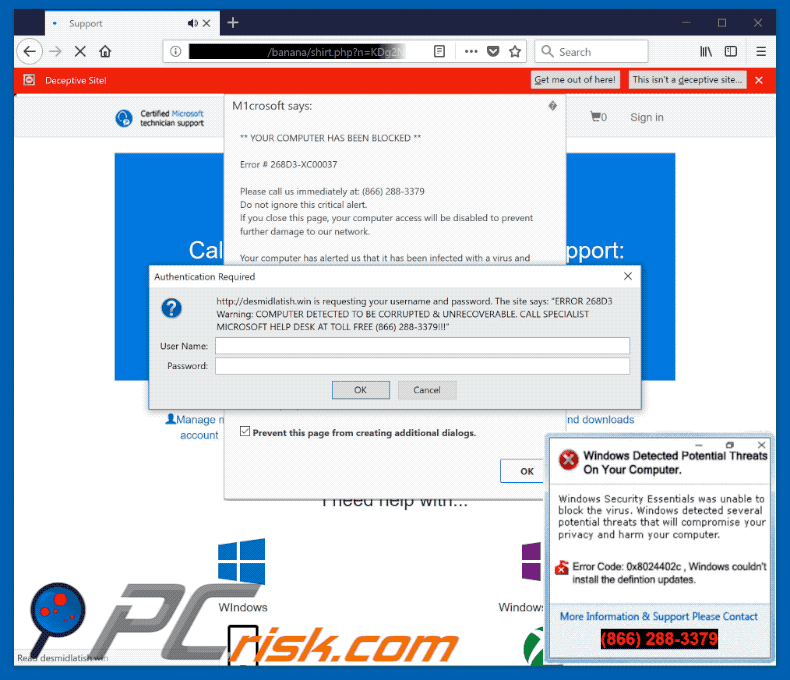Click the Deceptive Site warning icon
This screenshot has width=790, height=680.
(x=29, y=80)
